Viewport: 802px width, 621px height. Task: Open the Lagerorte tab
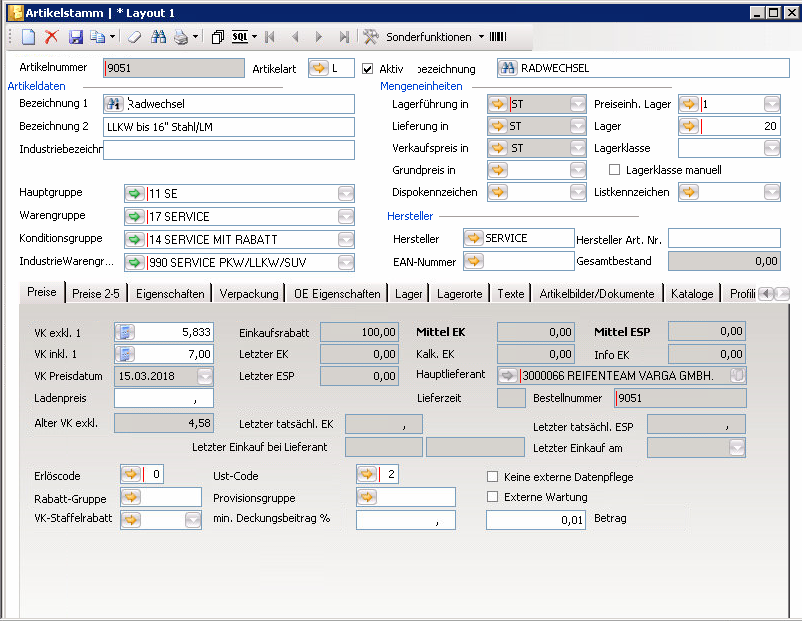(461, 294)
